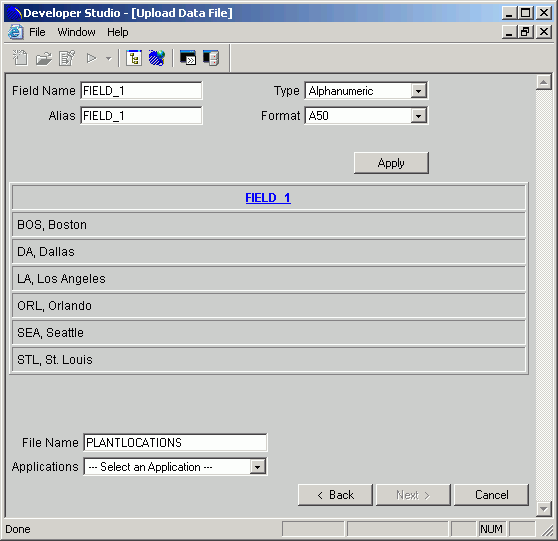Click the server window toolbar icon
This screenshot has width=558, height=541.
[x=211, y=58]
